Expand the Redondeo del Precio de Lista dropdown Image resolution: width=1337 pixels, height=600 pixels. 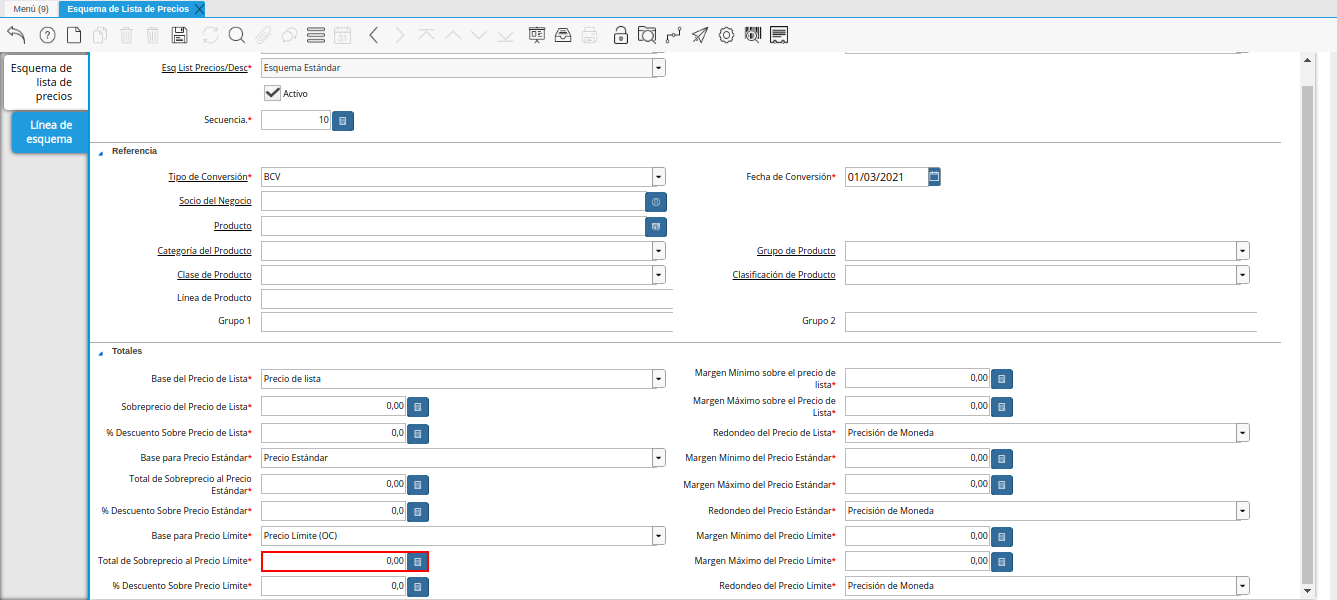point(1243,433)
